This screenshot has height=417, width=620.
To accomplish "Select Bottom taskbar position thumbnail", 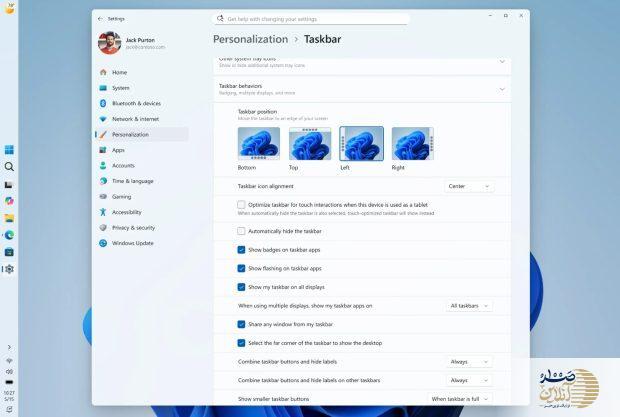I will click(259, 143).
